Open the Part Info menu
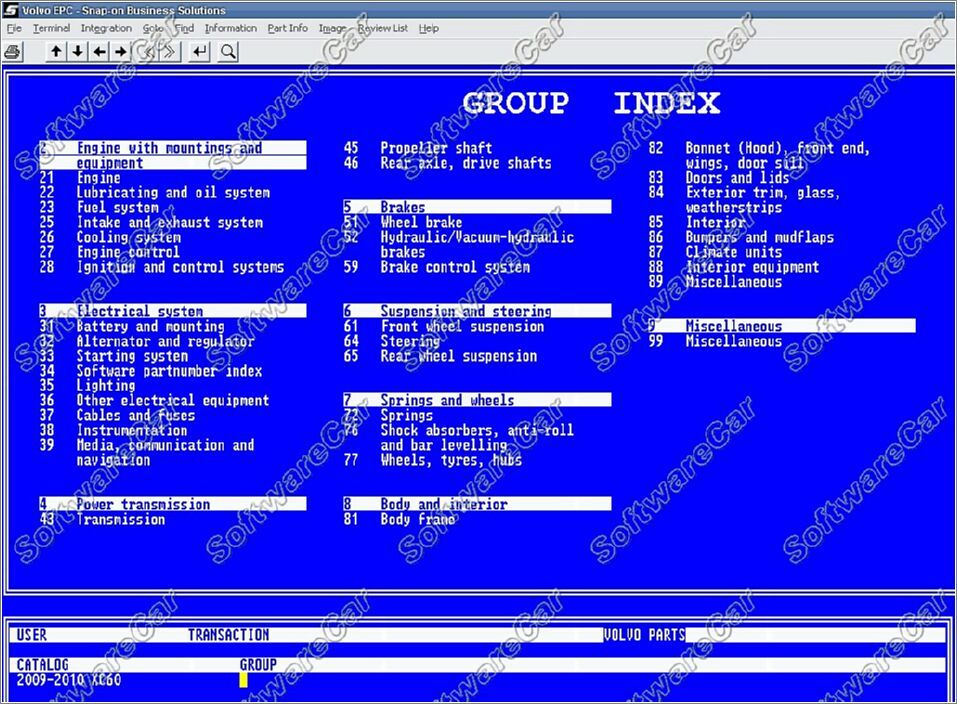Viewport: 957px width, 704px height. coord(287,28)
